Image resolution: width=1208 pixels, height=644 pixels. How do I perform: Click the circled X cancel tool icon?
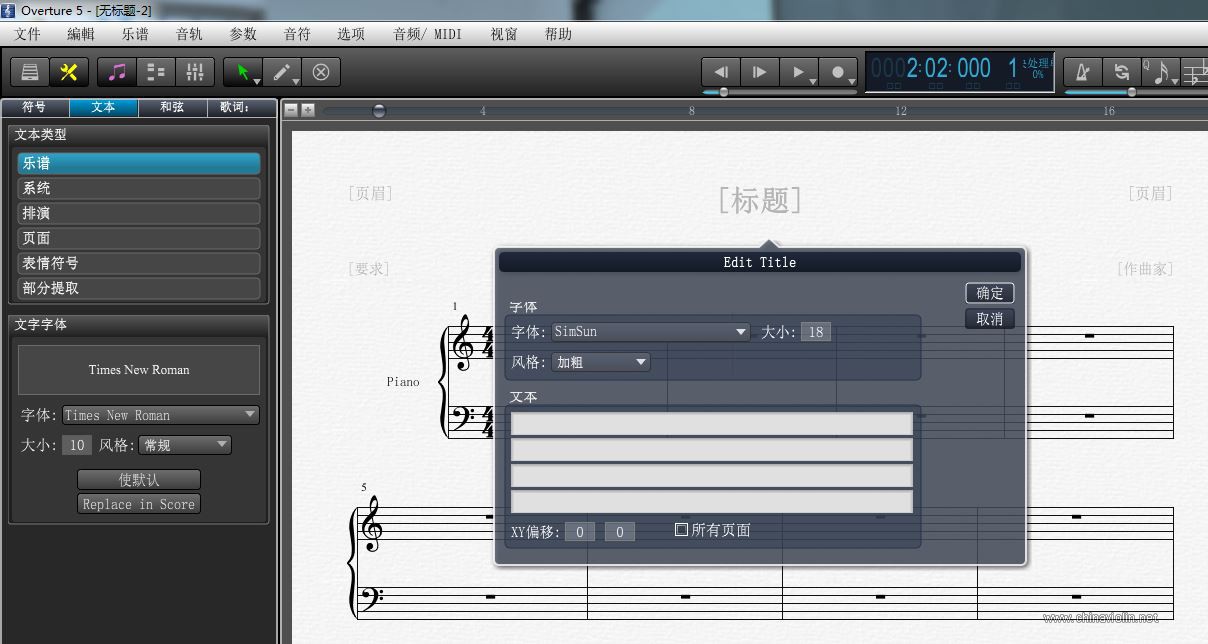(321, 72)
